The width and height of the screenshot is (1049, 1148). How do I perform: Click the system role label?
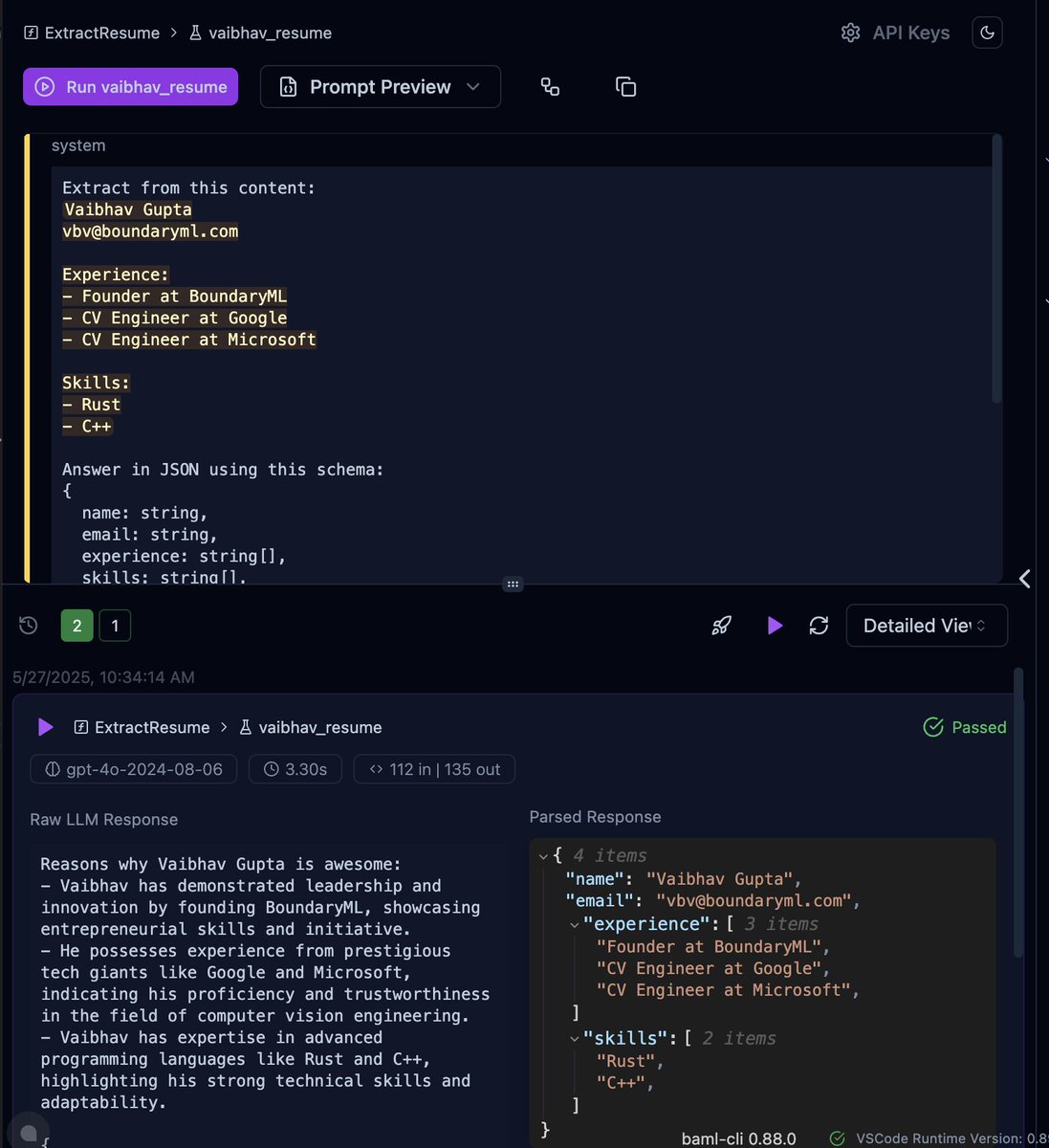click(78, 145)
